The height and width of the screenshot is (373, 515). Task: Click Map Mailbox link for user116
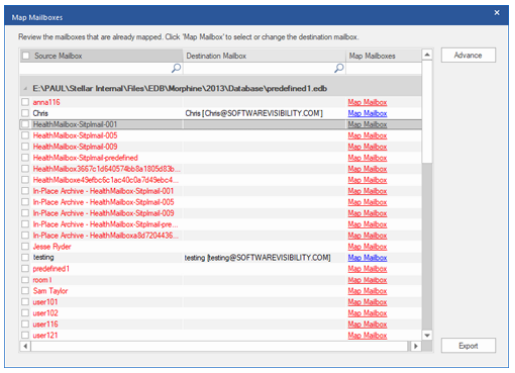[x=367, y=324]
